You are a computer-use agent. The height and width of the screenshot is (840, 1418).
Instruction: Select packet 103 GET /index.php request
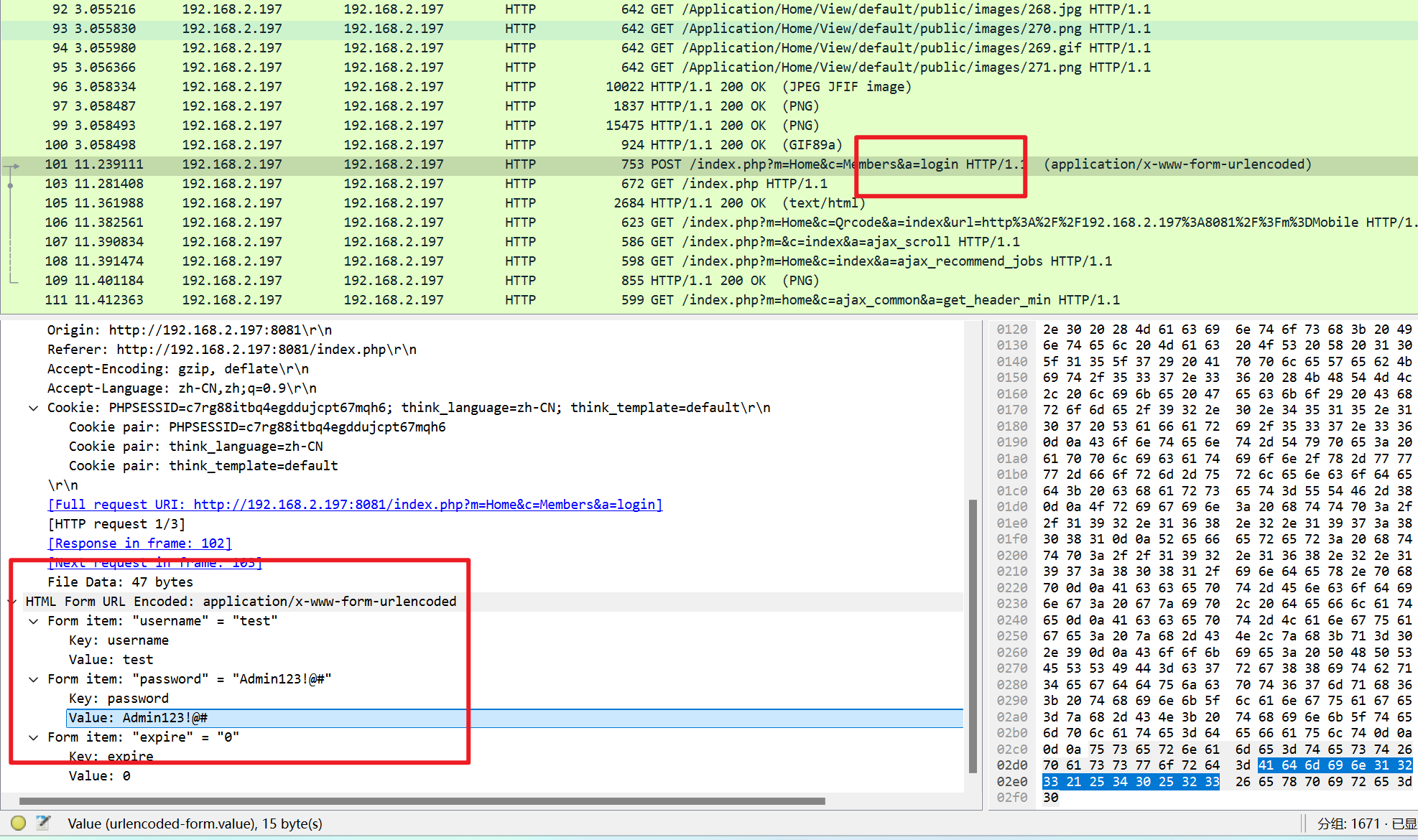coord(709,184)
